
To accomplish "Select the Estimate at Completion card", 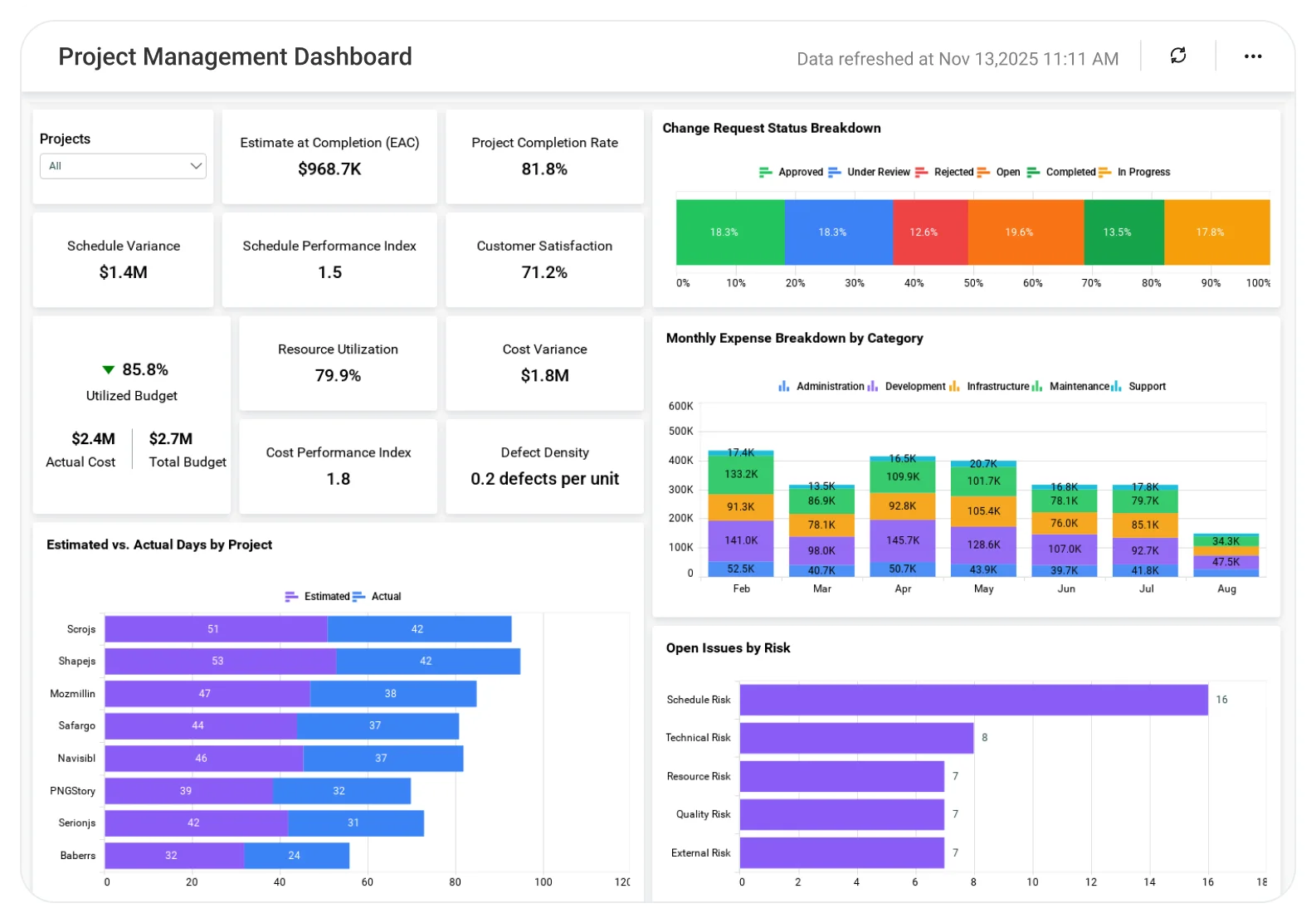I will (x=329, y=157).
